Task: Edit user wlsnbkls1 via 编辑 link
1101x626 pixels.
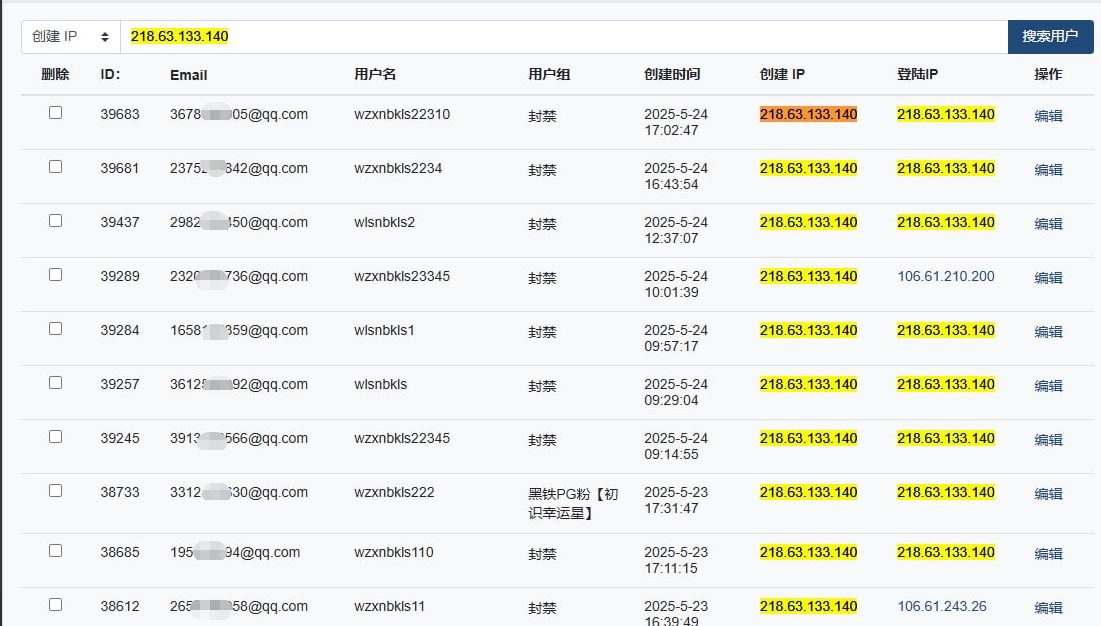Action: (1048, 332)
